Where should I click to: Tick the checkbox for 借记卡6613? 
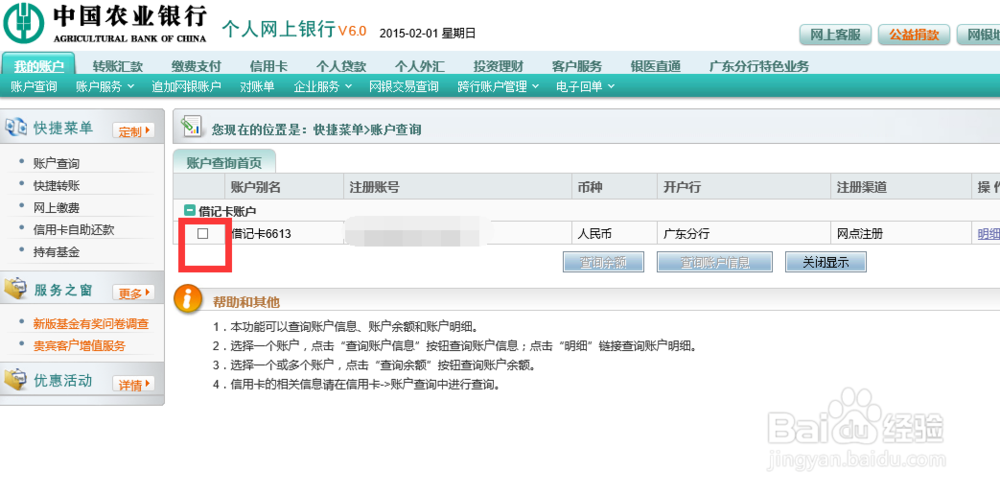(203, 234)
